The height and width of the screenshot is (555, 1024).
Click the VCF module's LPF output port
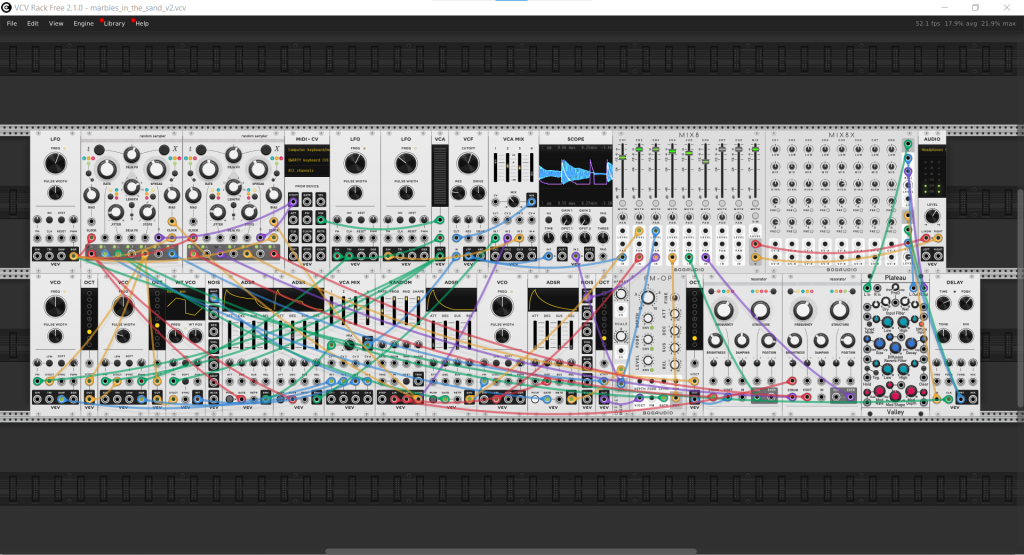468,256
